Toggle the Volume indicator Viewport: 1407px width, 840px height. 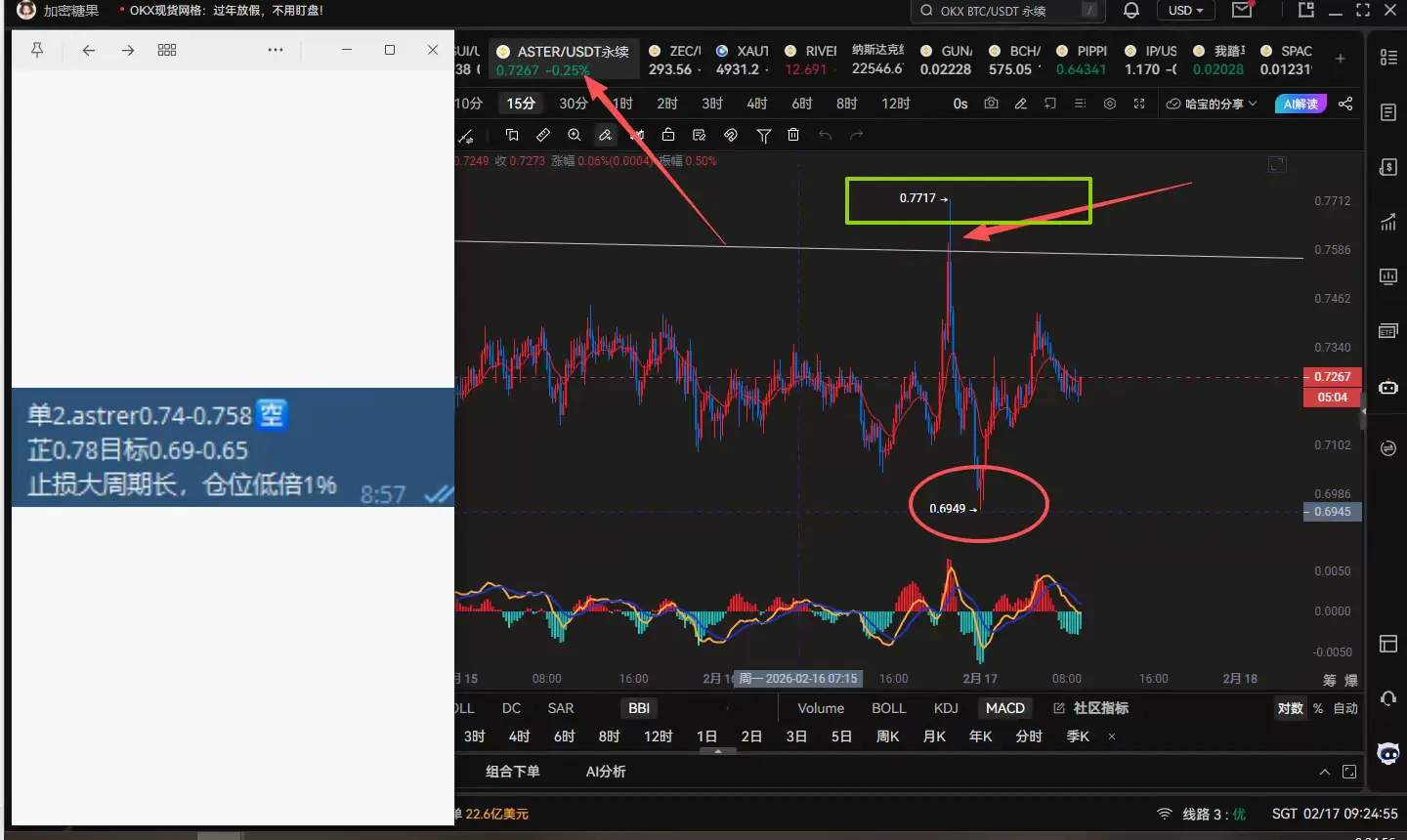click(821, 708)
